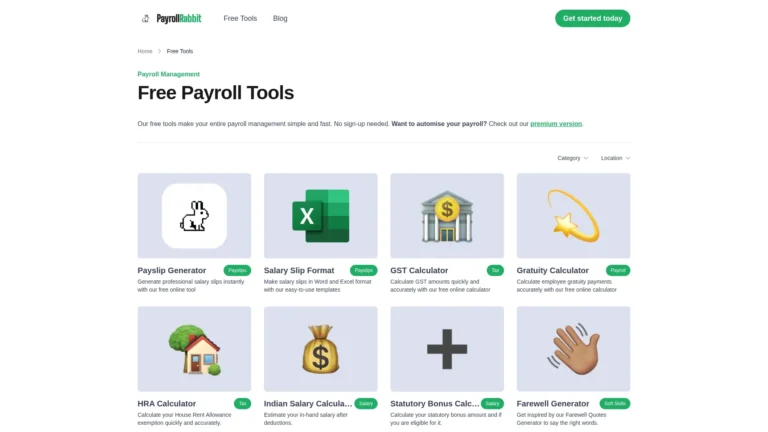Expand the Location filter dropdown
The image size is (768, 432).
tap(616, 158)
